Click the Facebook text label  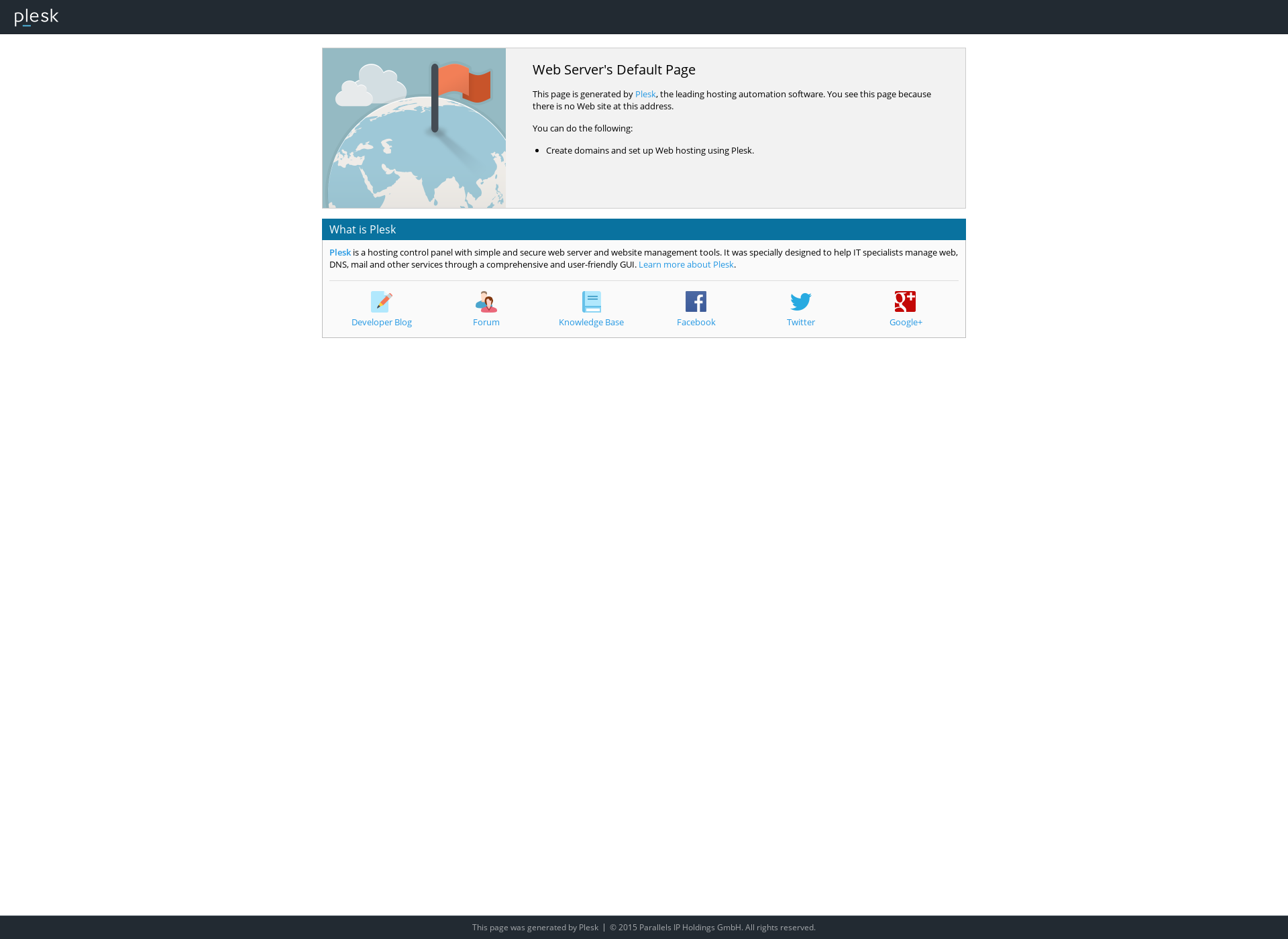(695, 322)
